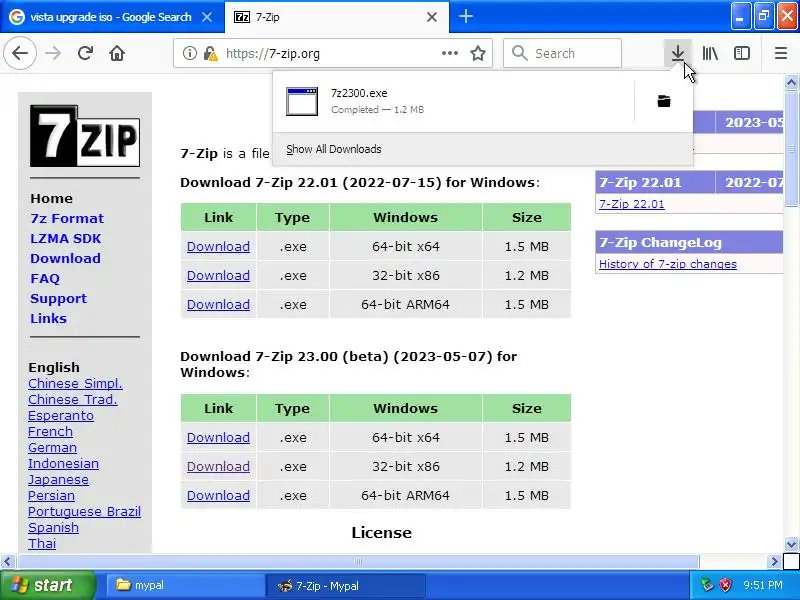Click the horizontal scrollbar right arrow
Image resolution: width=800 pixels, height=600 pixels.
774,562
